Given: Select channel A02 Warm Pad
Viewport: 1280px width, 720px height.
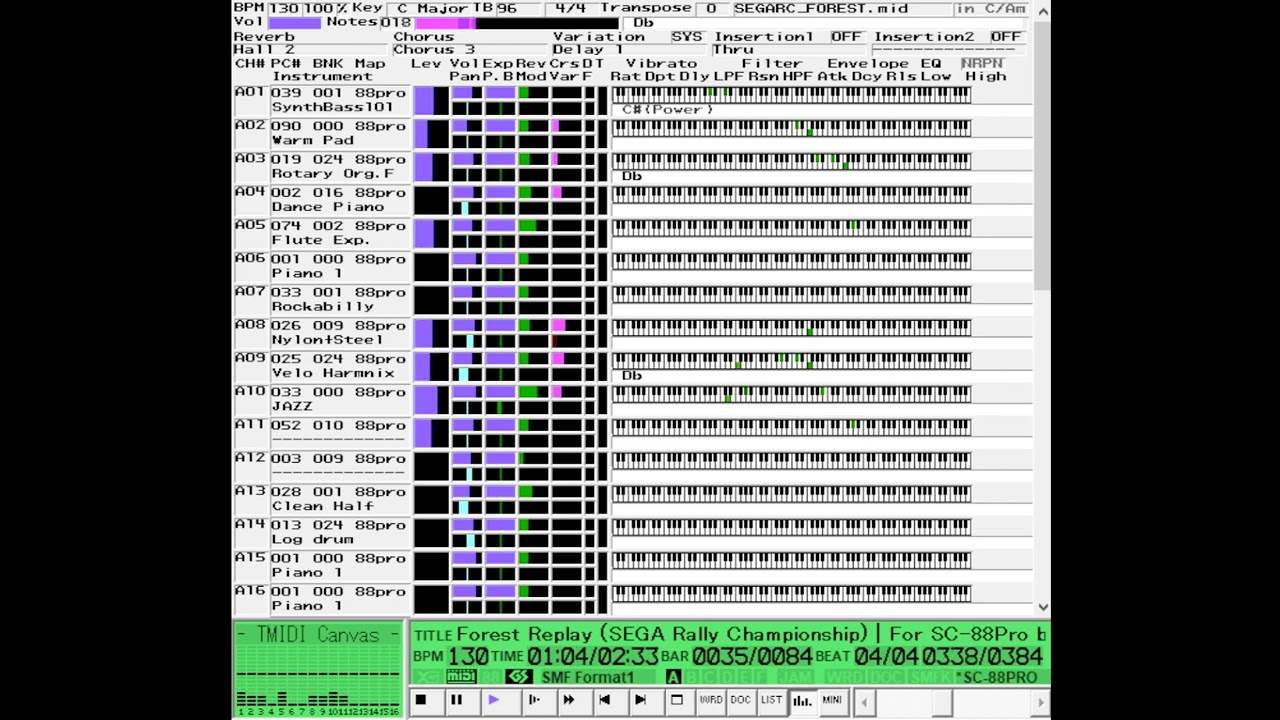Looking at the screenshot, I should (323, 133).
